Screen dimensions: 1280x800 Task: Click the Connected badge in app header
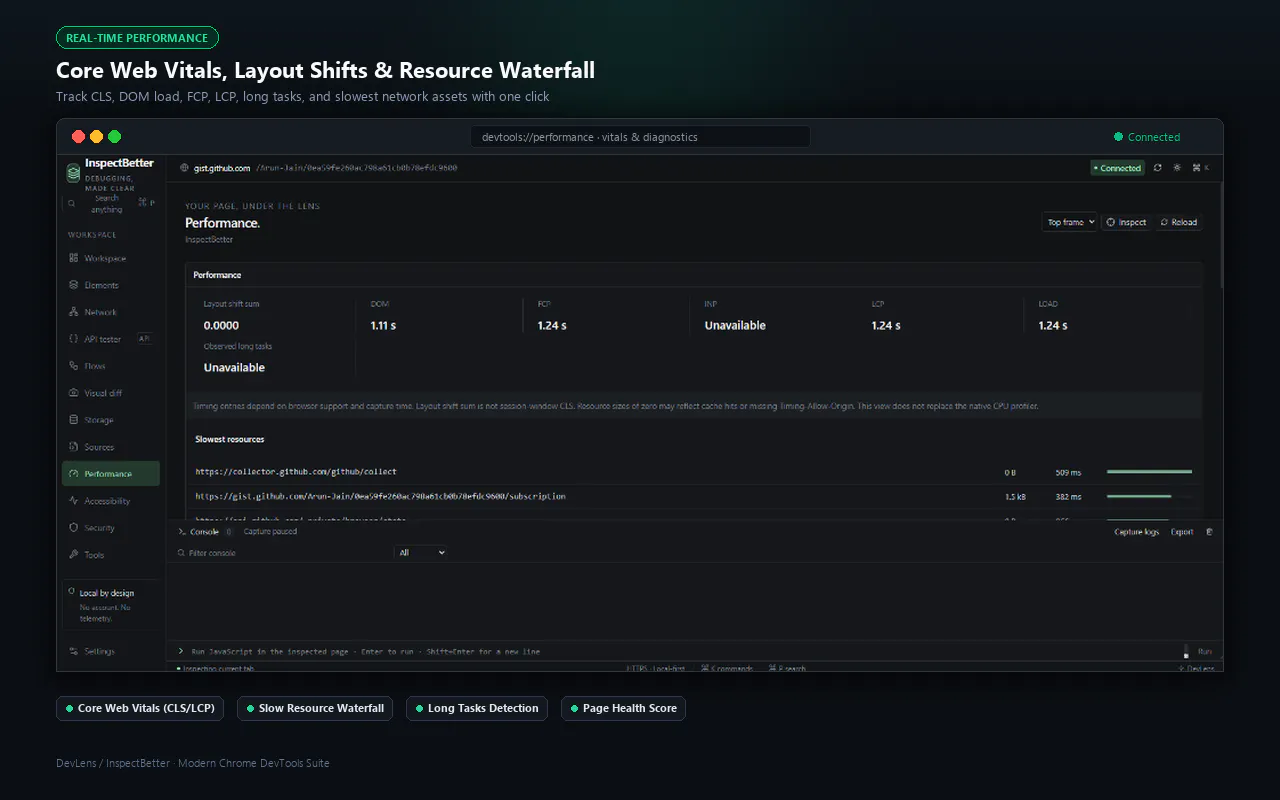[x=1117, y=168]
